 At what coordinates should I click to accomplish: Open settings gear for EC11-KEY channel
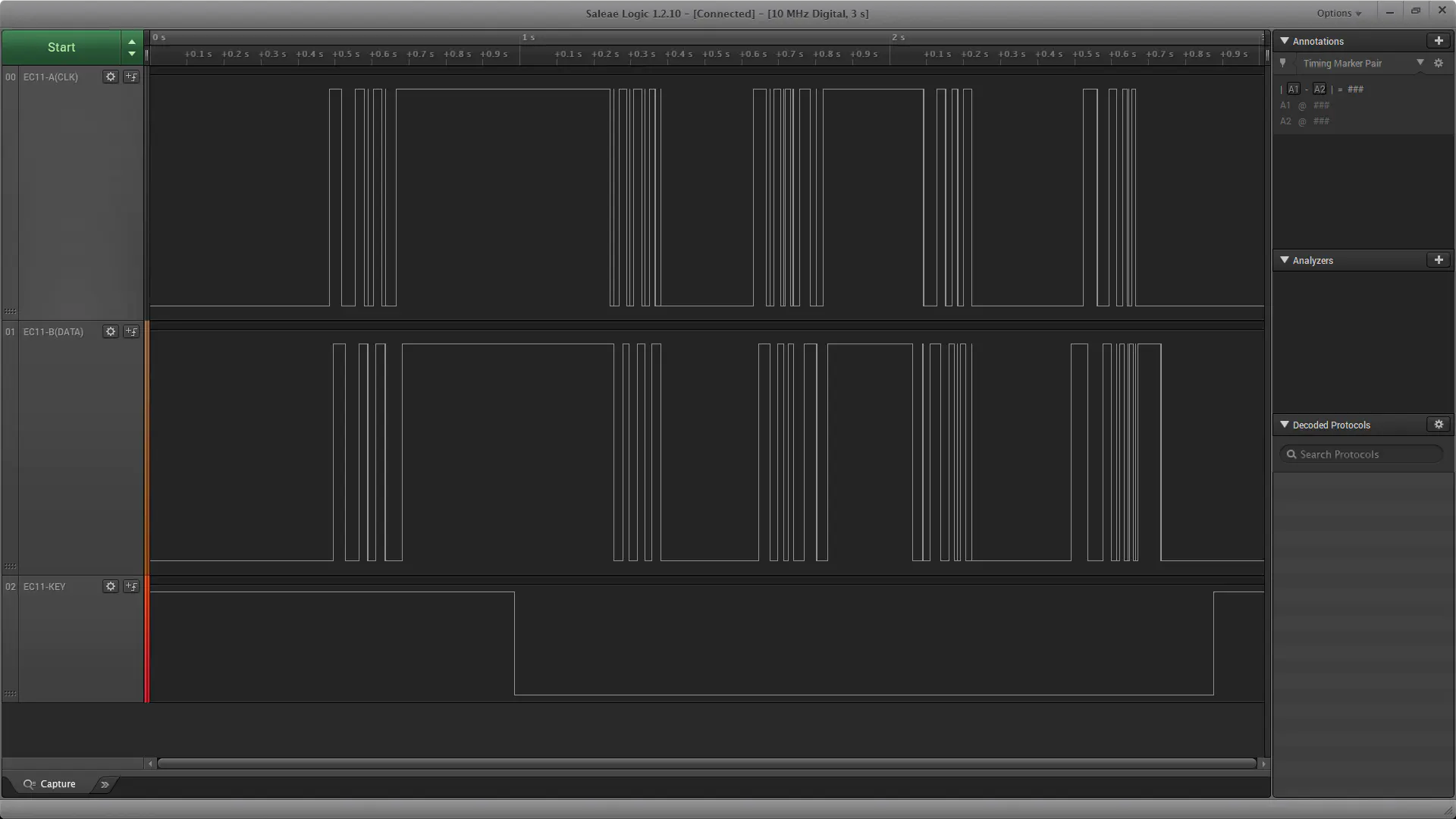[111, 586]
